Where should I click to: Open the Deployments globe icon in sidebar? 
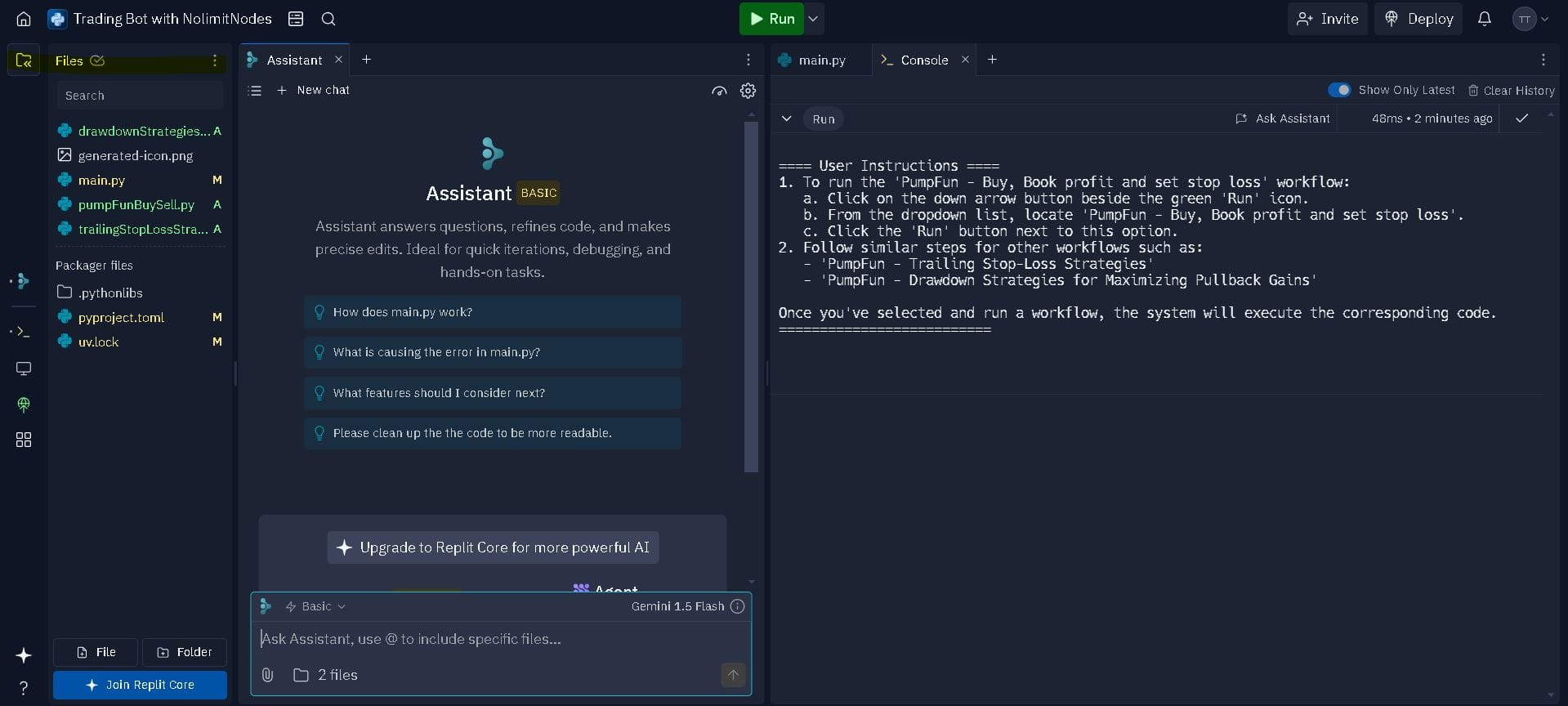click(24, 404)
